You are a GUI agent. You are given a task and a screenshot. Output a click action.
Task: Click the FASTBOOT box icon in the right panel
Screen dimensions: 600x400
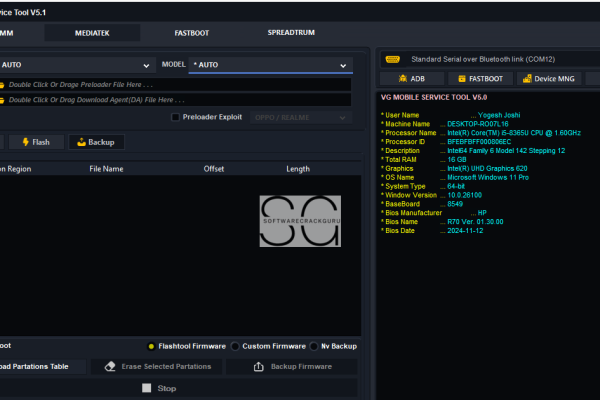tap(462, 79)
